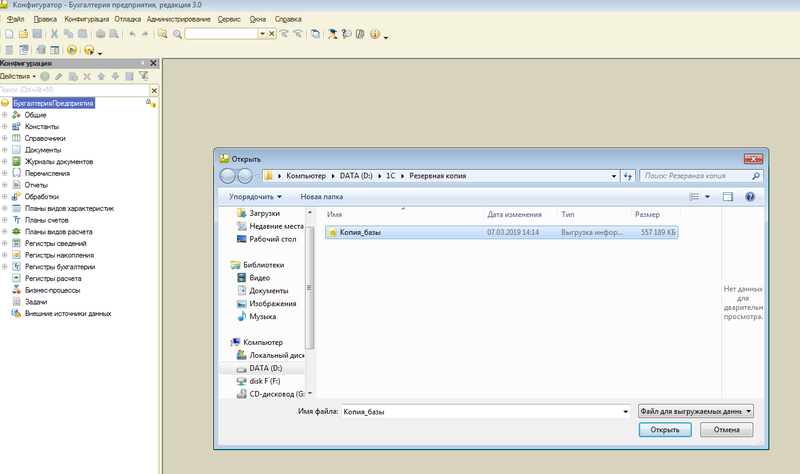Click the Поиск: Резервная копия search box
The height and width of the screenshot is (474, 800).
tap(701, 176)
